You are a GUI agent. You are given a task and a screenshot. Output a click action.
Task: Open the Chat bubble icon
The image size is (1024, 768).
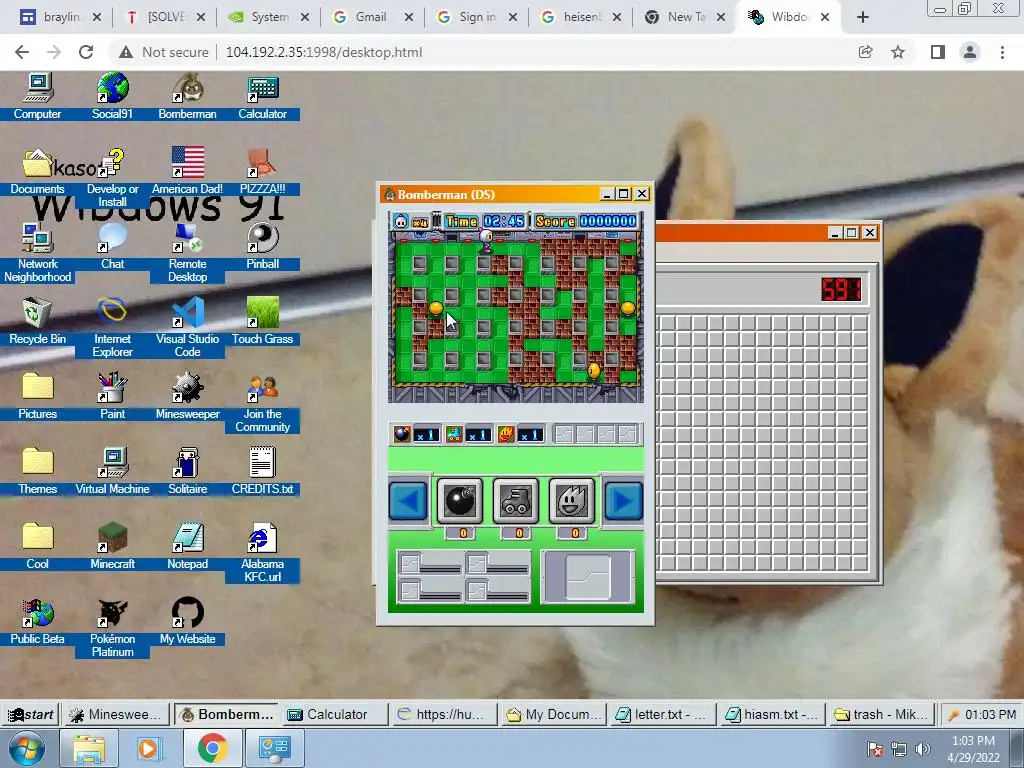point(112,238)
